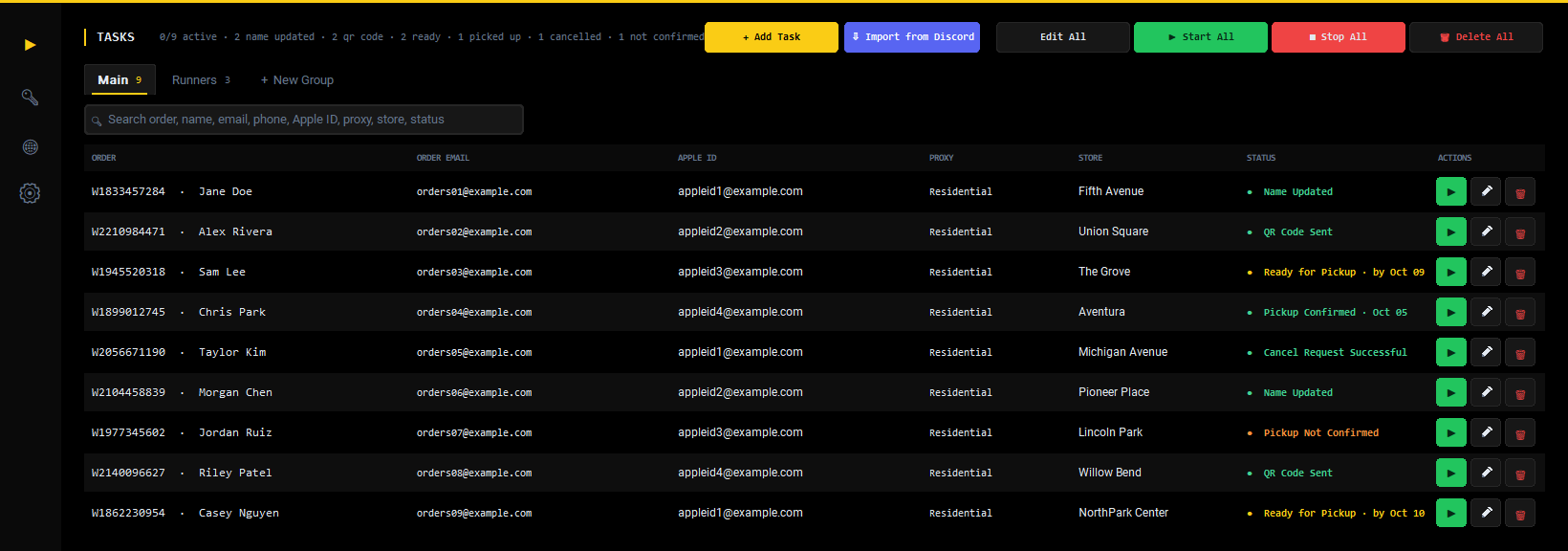Delete the Alex Rivera task

(x=1520, y=231)
